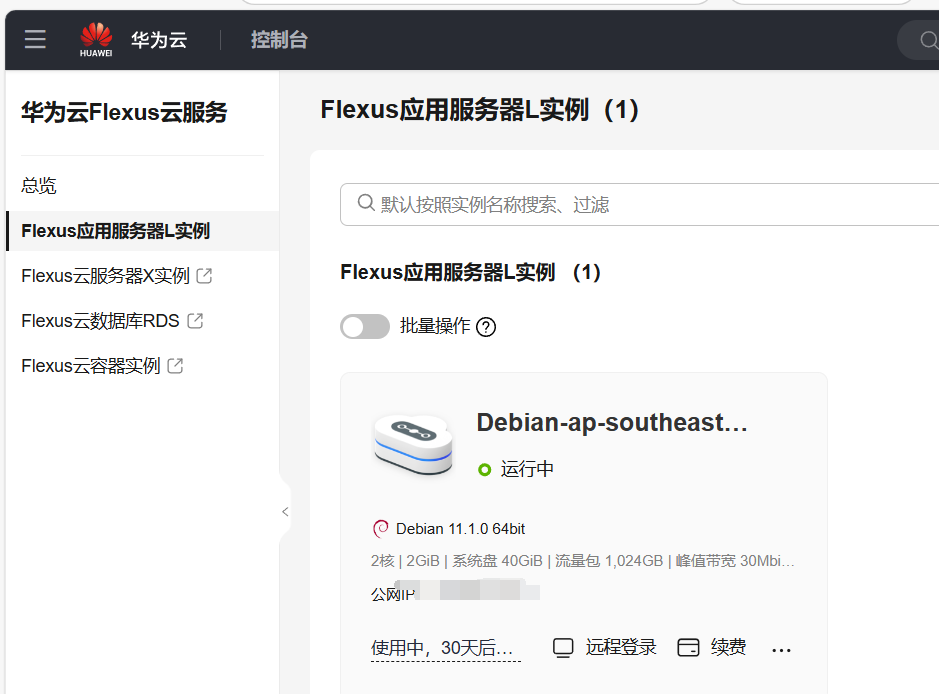Open the hamburger navigation menu
The width and height of the screenshot is (939, 694).
click(x=35, y=40)
